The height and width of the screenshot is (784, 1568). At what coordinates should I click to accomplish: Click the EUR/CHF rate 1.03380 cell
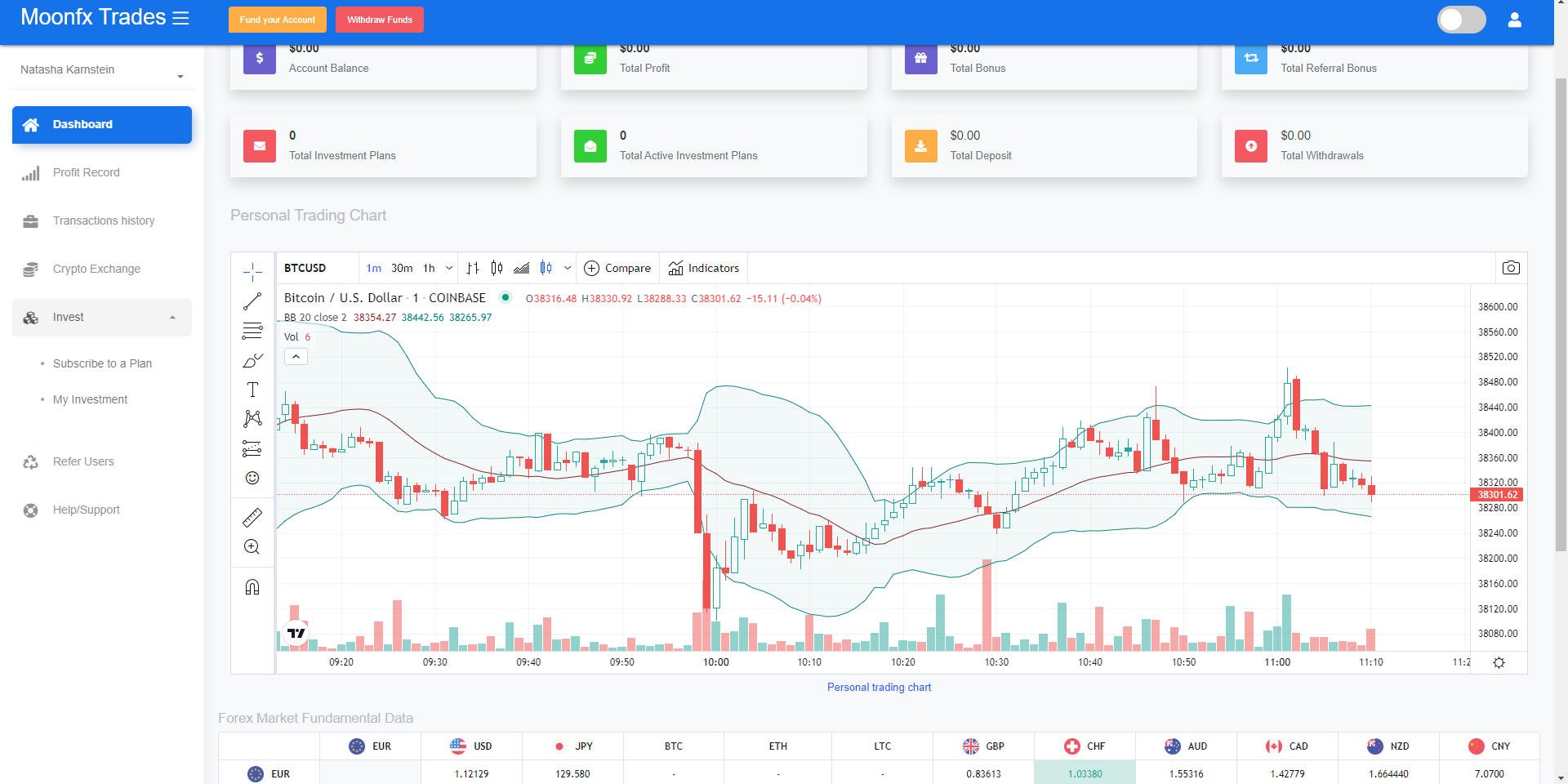pos(1085,774)
